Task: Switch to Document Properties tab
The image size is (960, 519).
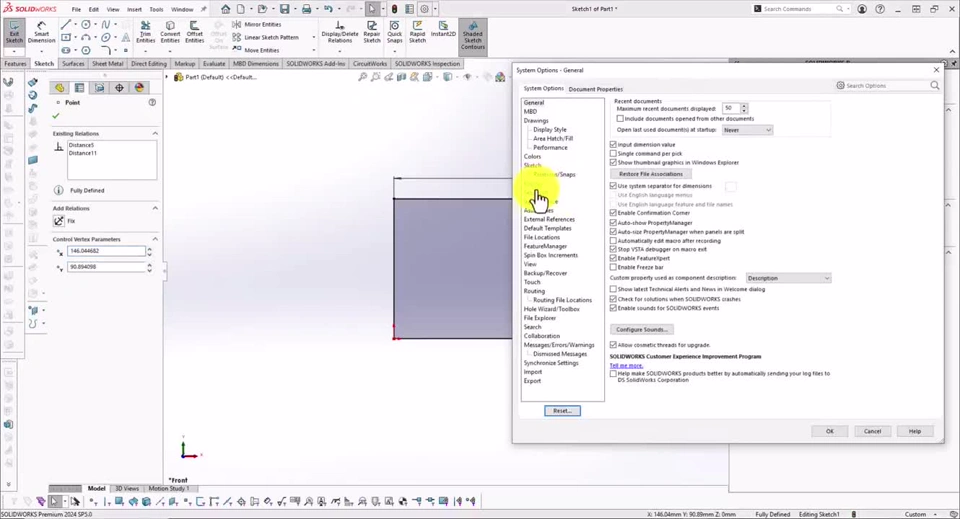Action: tap(596, 89)
